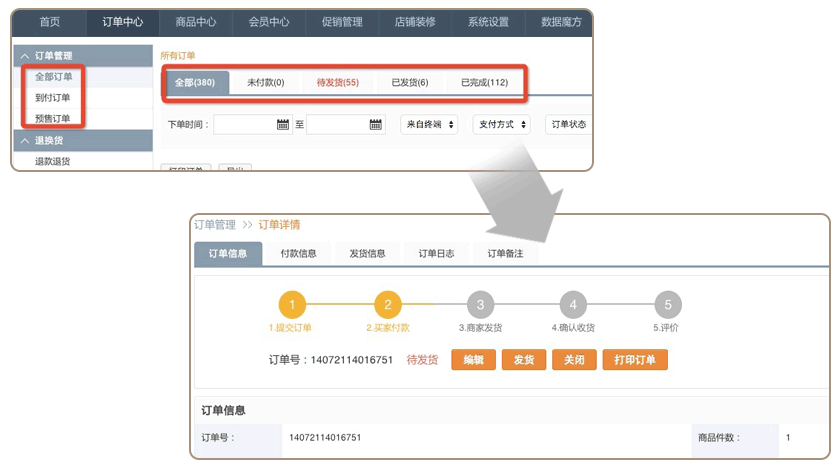This screenshot has width=840, height=470.
Task: Expand the 来自终端 dropdown
Action: [429, 125]
